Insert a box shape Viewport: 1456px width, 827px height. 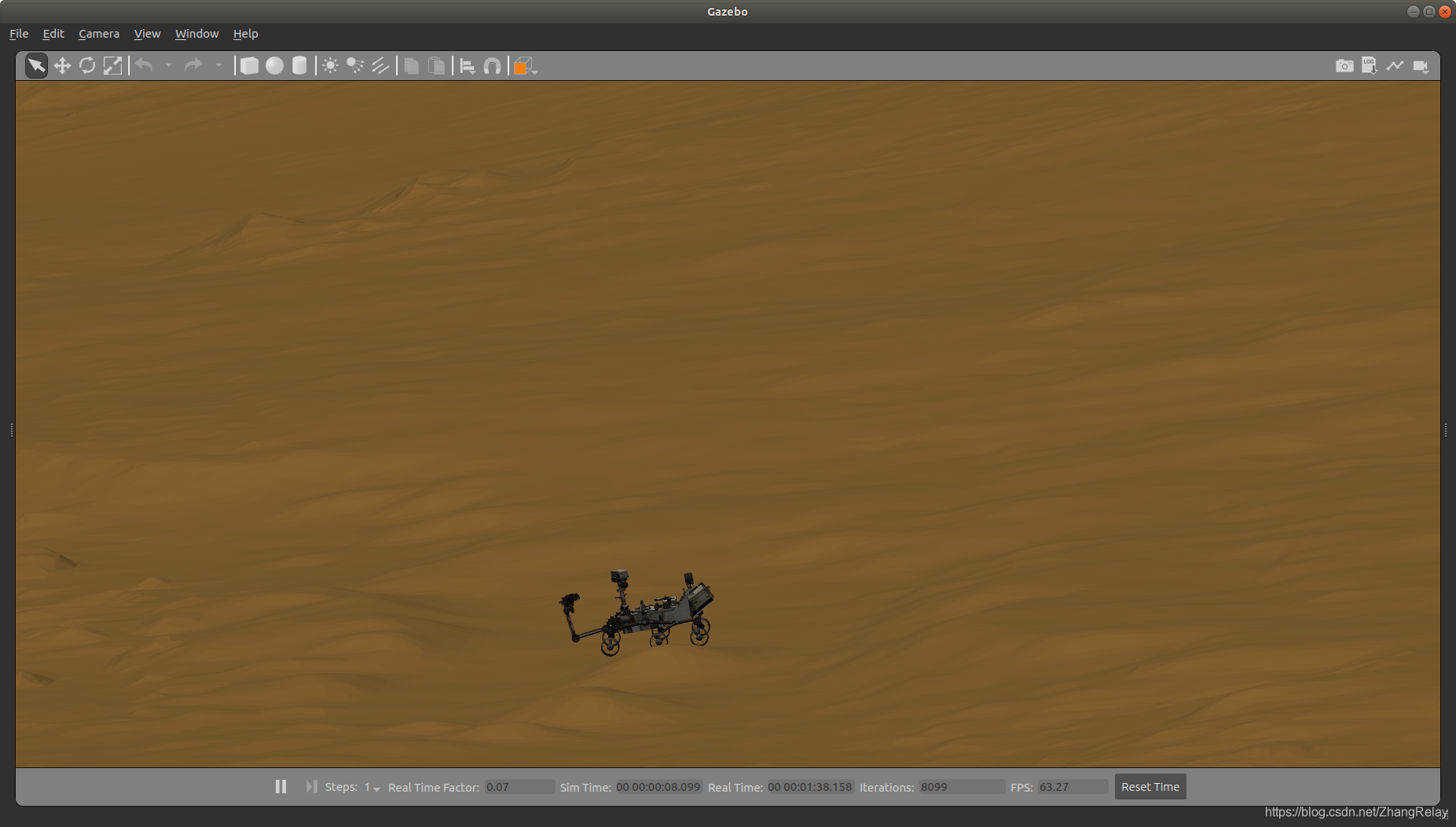pyautogui.click(x=249, y=66)
